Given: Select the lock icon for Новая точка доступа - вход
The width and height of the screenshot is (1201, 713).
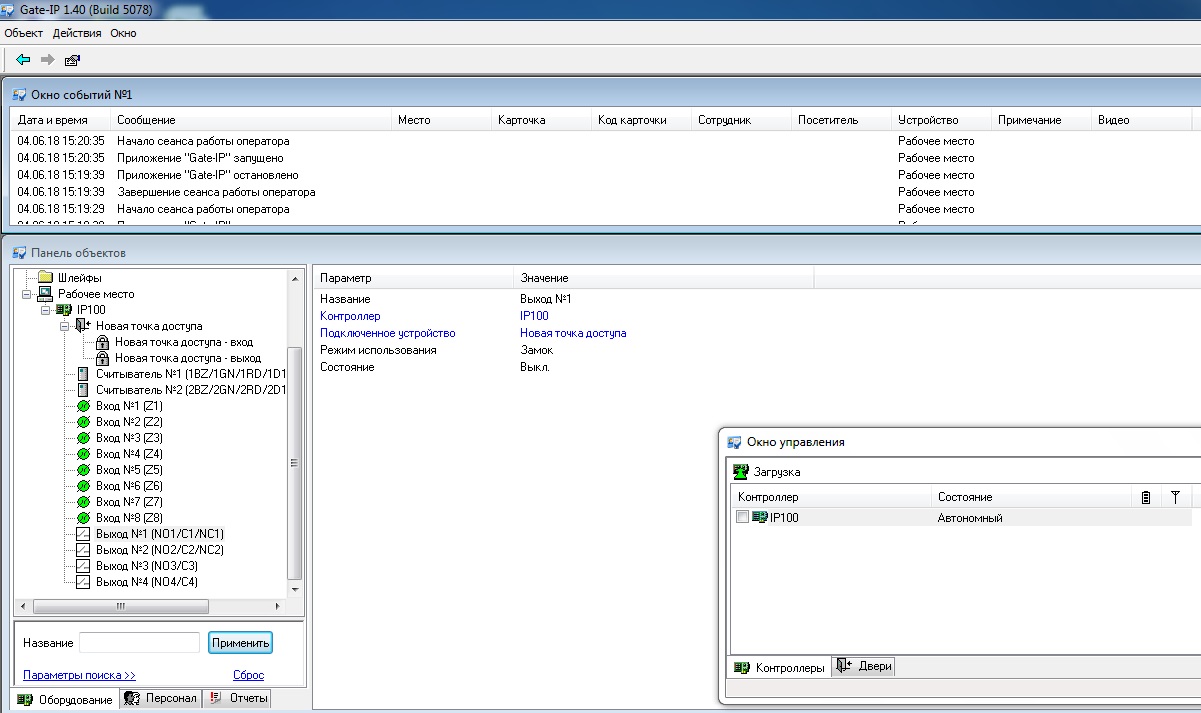Looking at the screenshot, I should (x=102, y=342).
